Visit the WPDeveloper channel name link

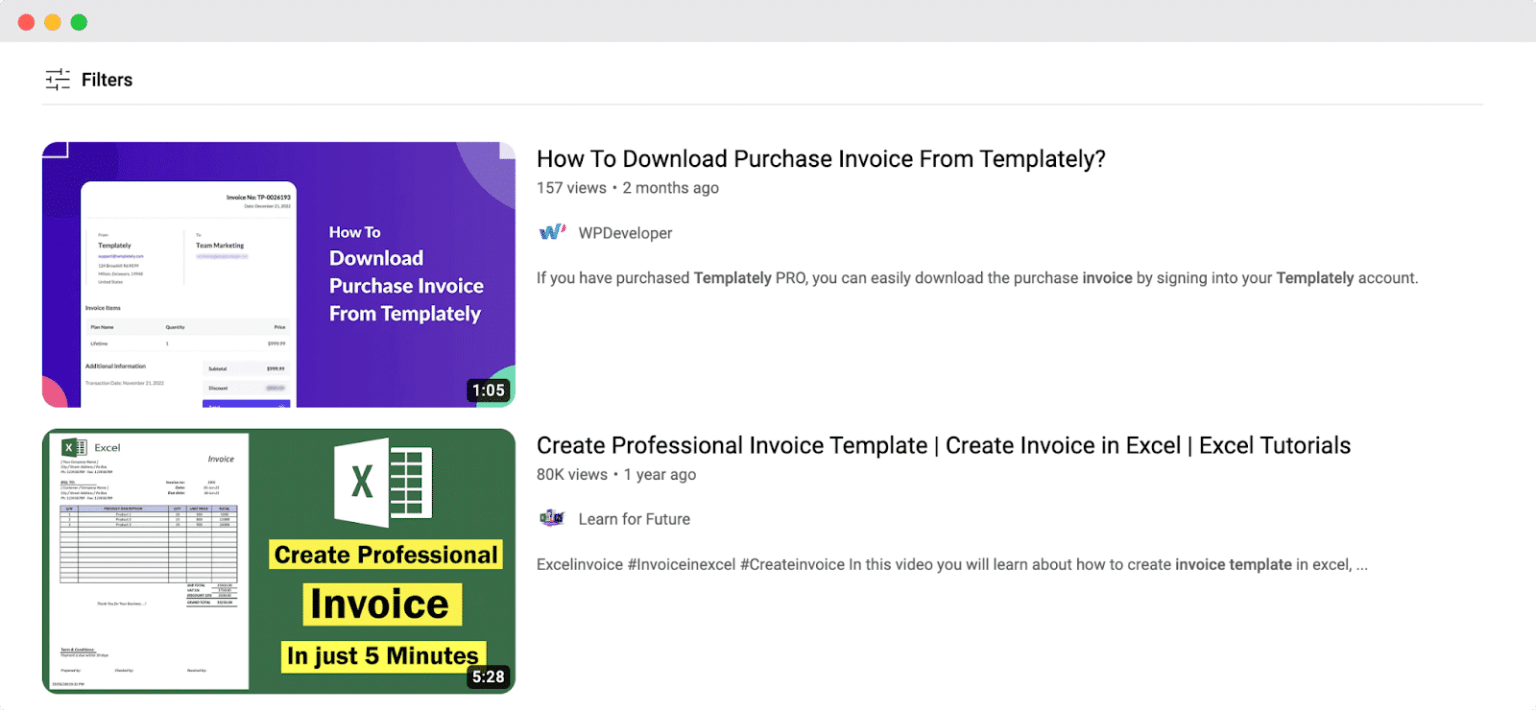625,233
